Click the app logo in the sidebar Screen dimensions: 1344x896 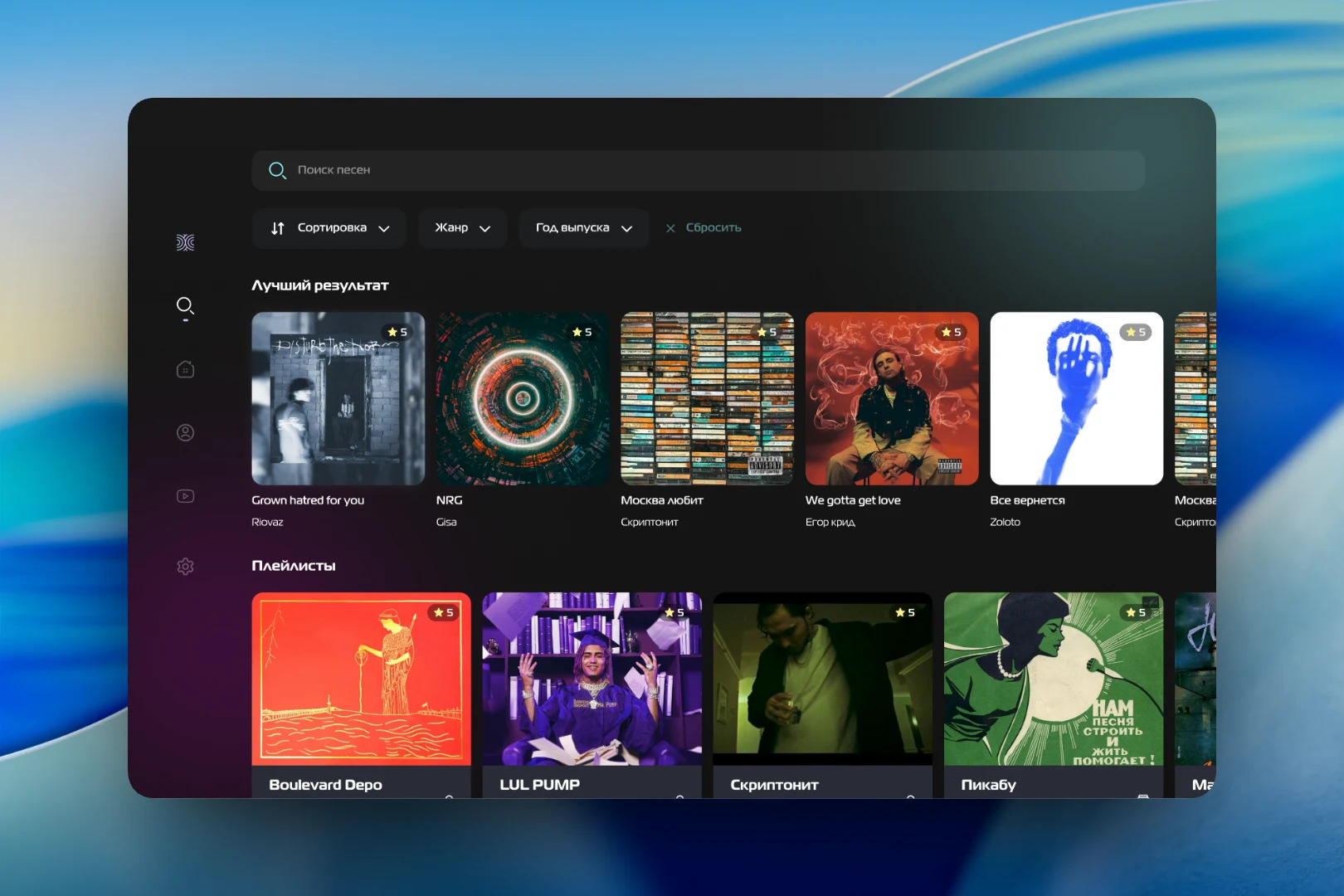click(x=186, y=242)
